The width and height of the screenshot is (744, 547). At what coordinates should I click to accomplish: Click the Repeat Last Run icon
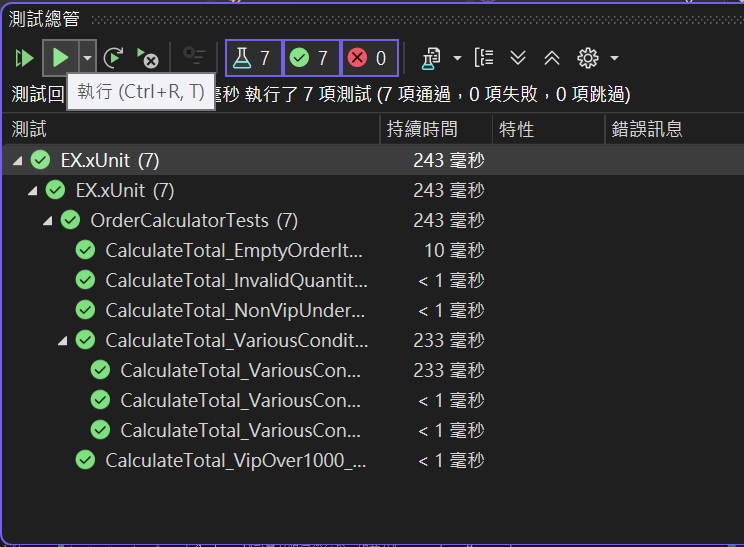tap(113, 58)
